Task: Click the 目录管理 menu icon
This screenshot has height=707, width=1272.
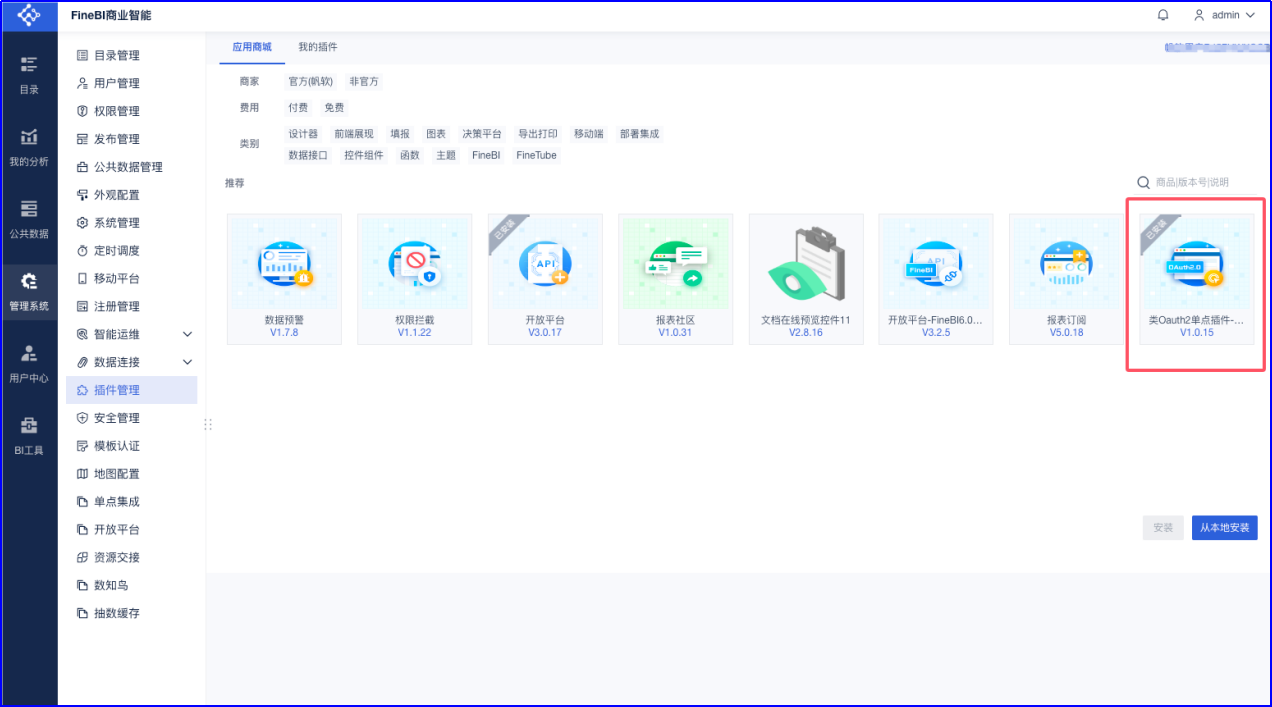Action: [83, 55]
